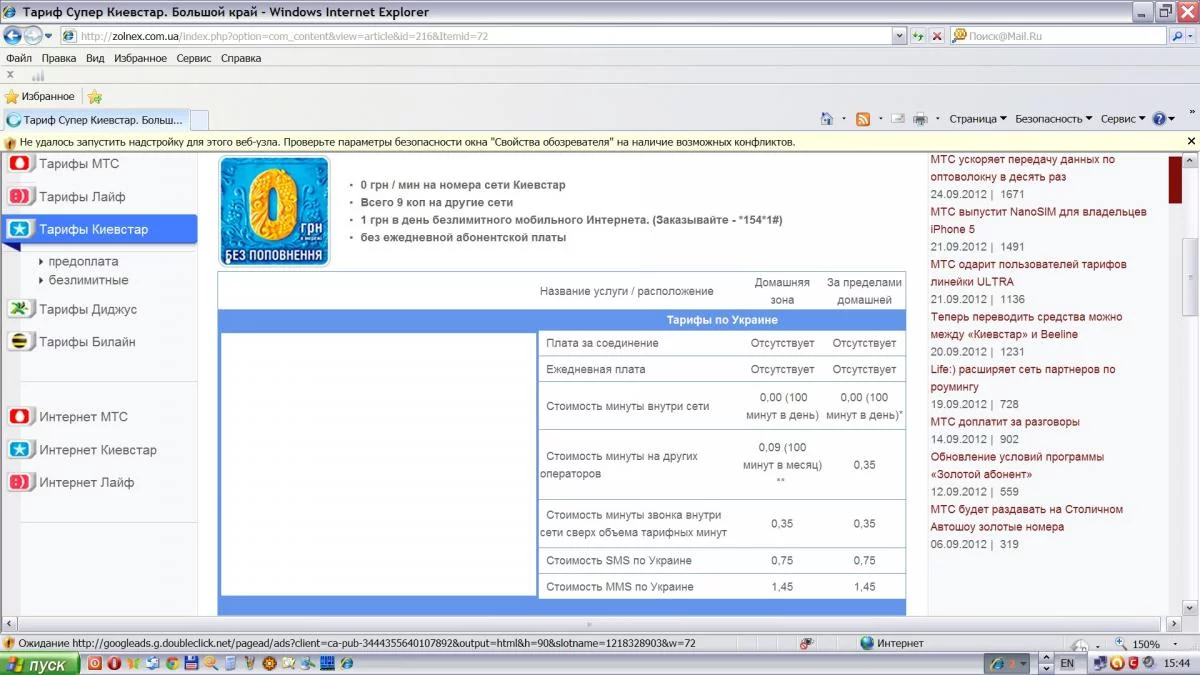The width and height of the screenshot is (1200, 675).
Task: Click the Add to Favorites bar star icon
Action: pos(95,97)
